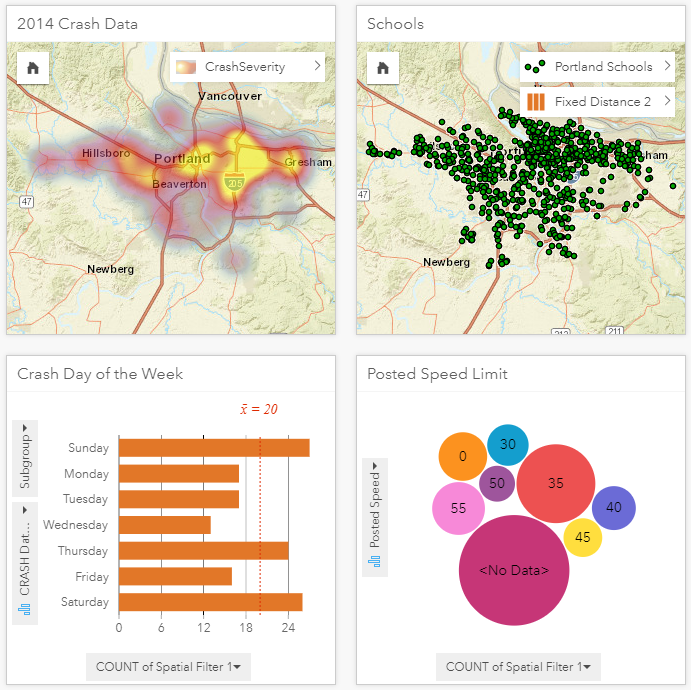Screen dimensions: 691x690
Task: Select the indigo 40 speed bubble
Action: pos(614,508)
